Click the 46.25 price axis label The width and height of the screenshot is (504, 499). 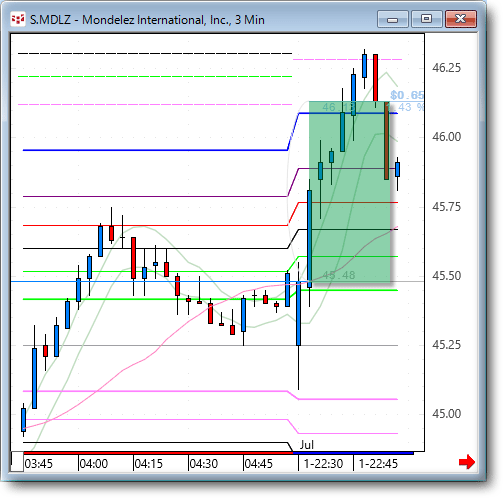click(446, 68)
